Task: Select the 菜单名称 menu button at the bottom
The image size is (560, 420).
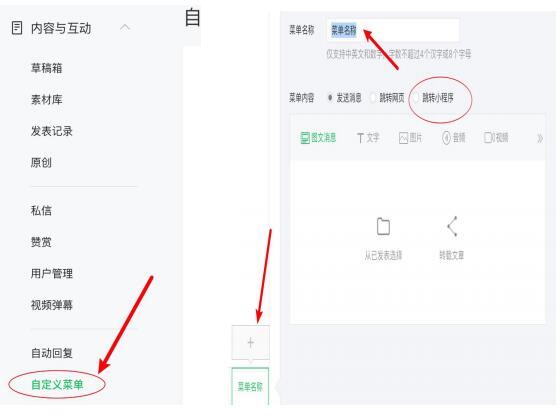Action: (x=250, y=386)
